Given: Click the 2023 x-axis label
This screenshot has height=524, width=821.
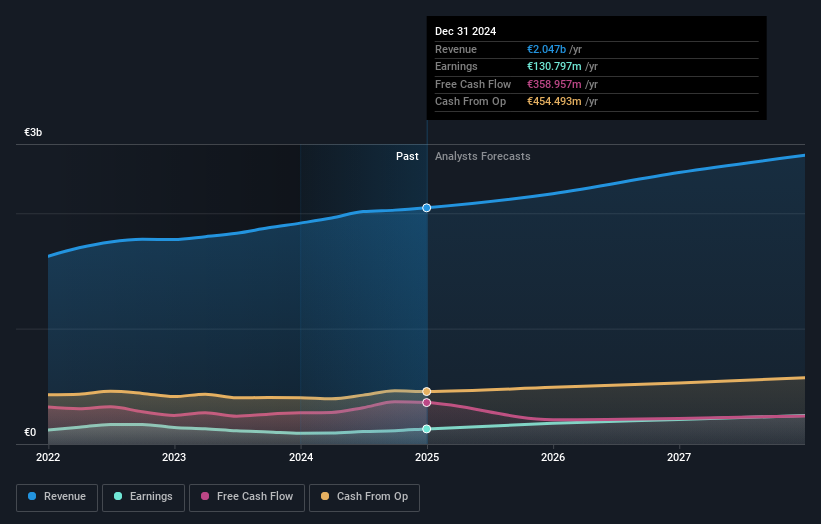Looking at the screenshot, I should tap(174, 458).
